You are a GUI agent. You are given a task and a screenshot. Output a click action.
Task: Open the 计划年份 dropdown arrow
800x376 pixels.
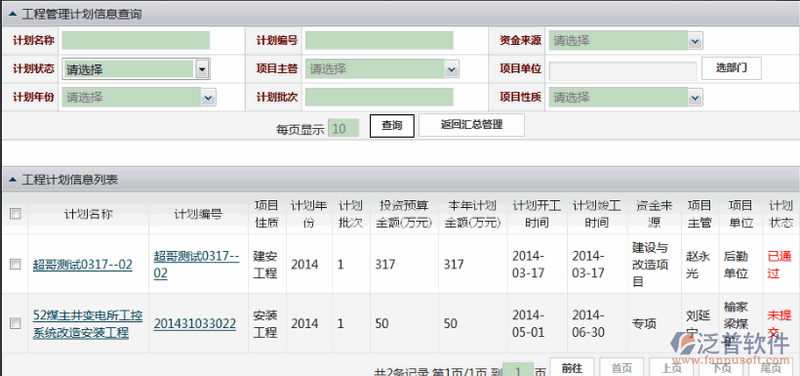point(208,97)
